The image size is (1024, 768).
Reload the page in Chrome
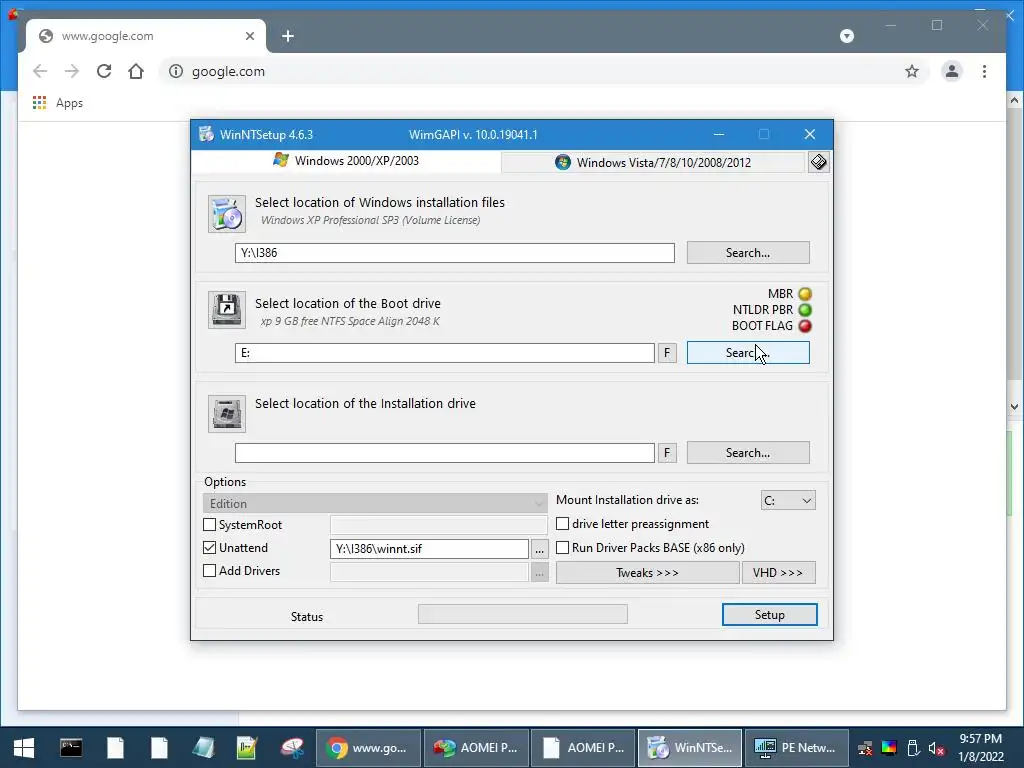[104, 71]
